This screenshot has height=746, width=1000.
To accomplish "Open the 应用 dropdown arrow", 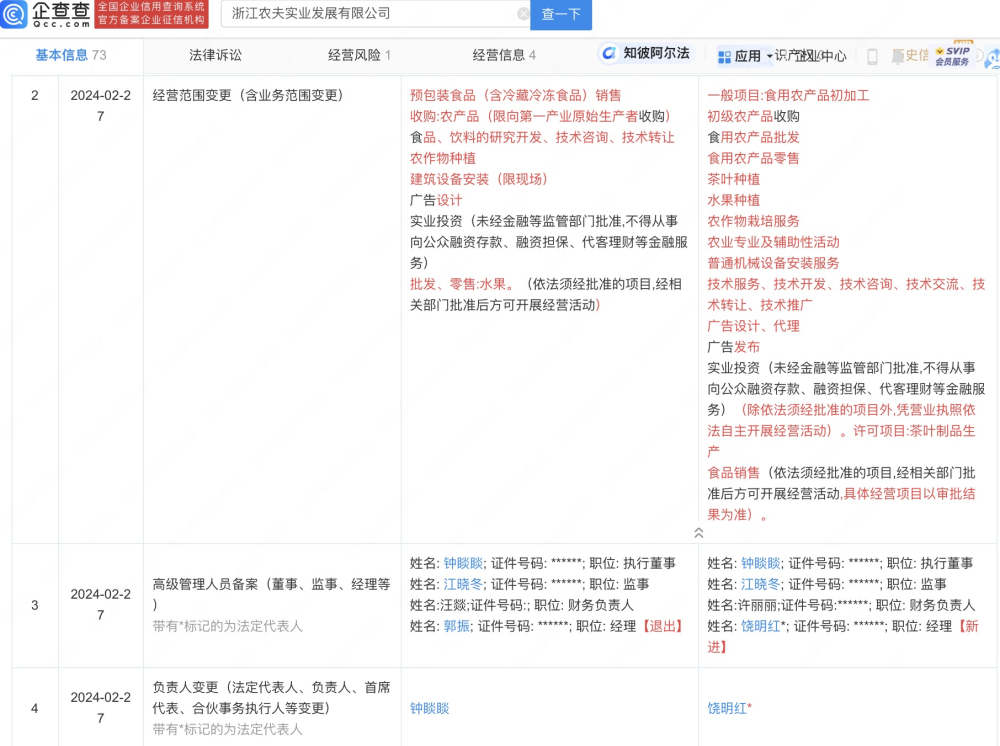I will pyautogui.click(x=769, y=56).
